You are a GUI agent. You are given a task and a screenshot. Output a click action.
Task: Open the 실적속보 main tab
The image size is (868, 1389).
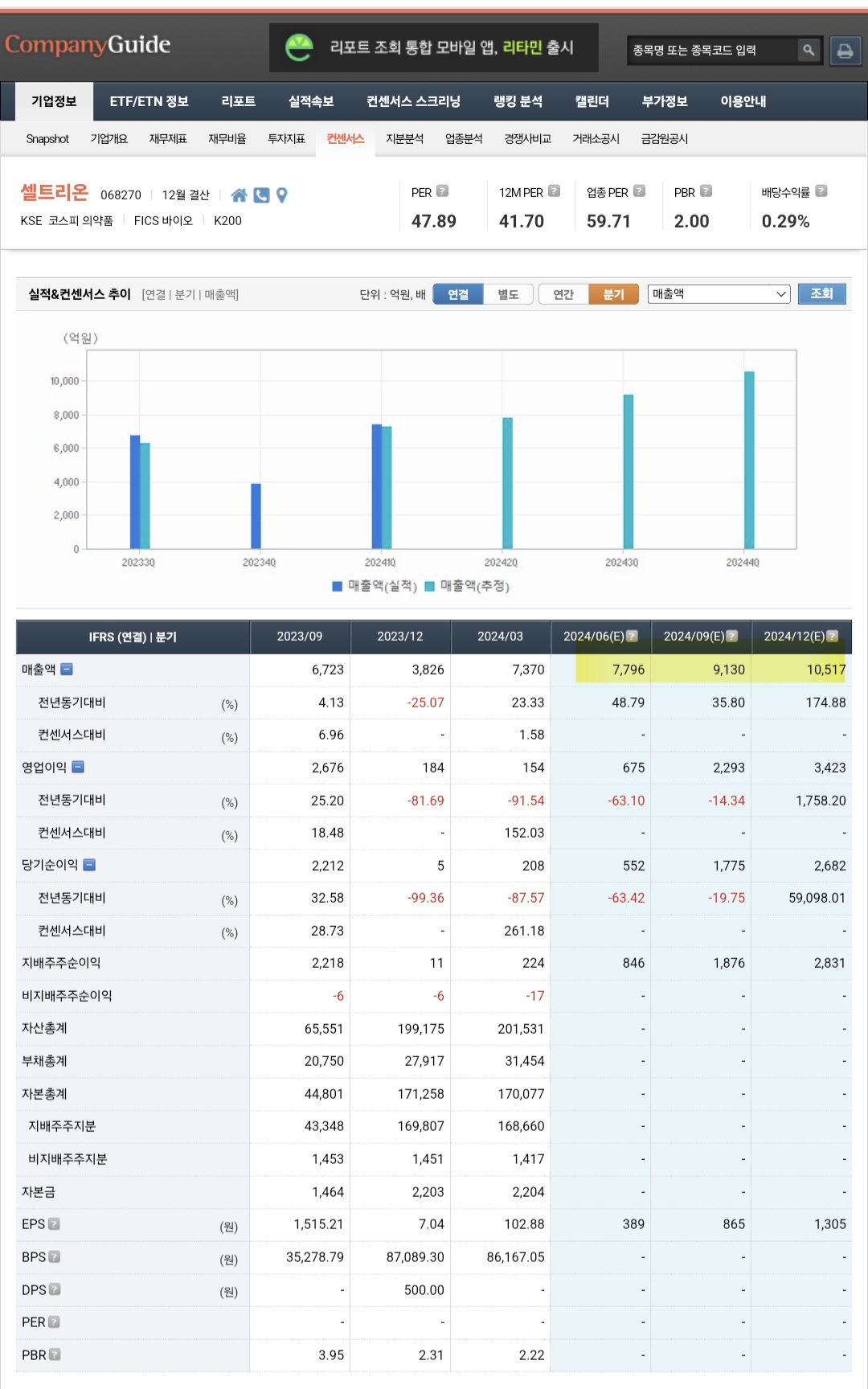click(x=311, y=101)
